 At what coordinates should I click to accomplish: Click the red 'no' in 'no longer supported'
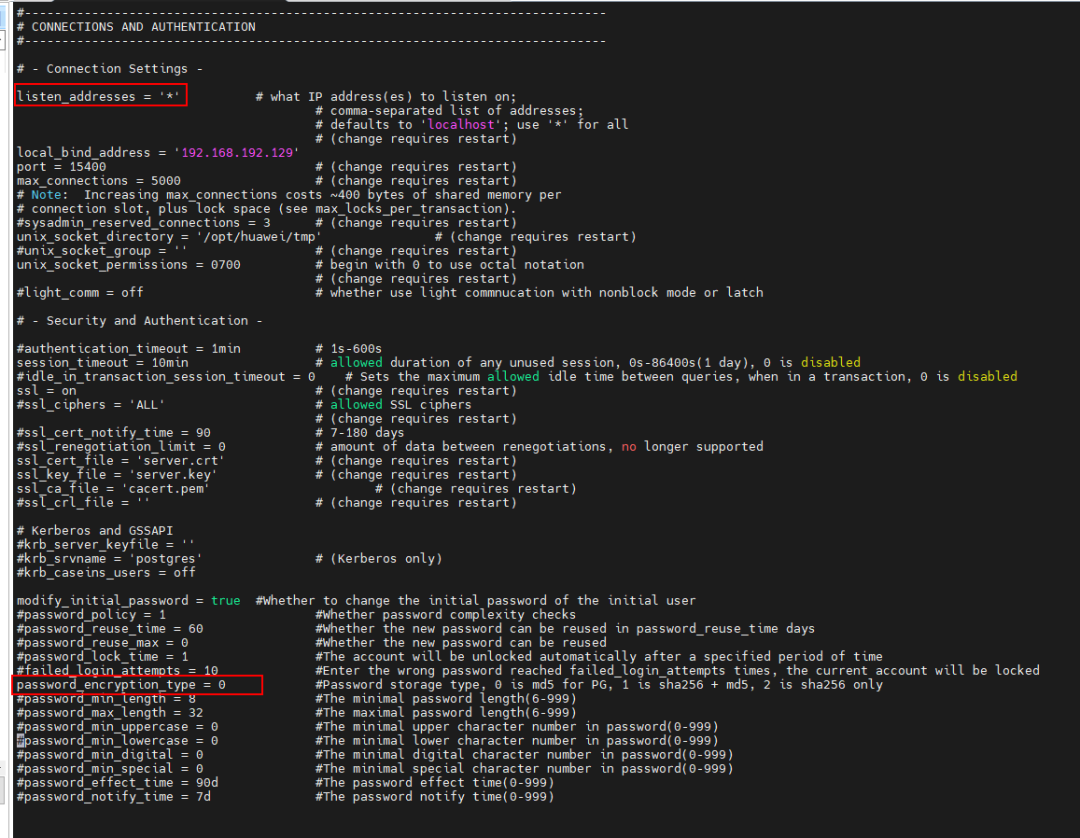(629, 447)
